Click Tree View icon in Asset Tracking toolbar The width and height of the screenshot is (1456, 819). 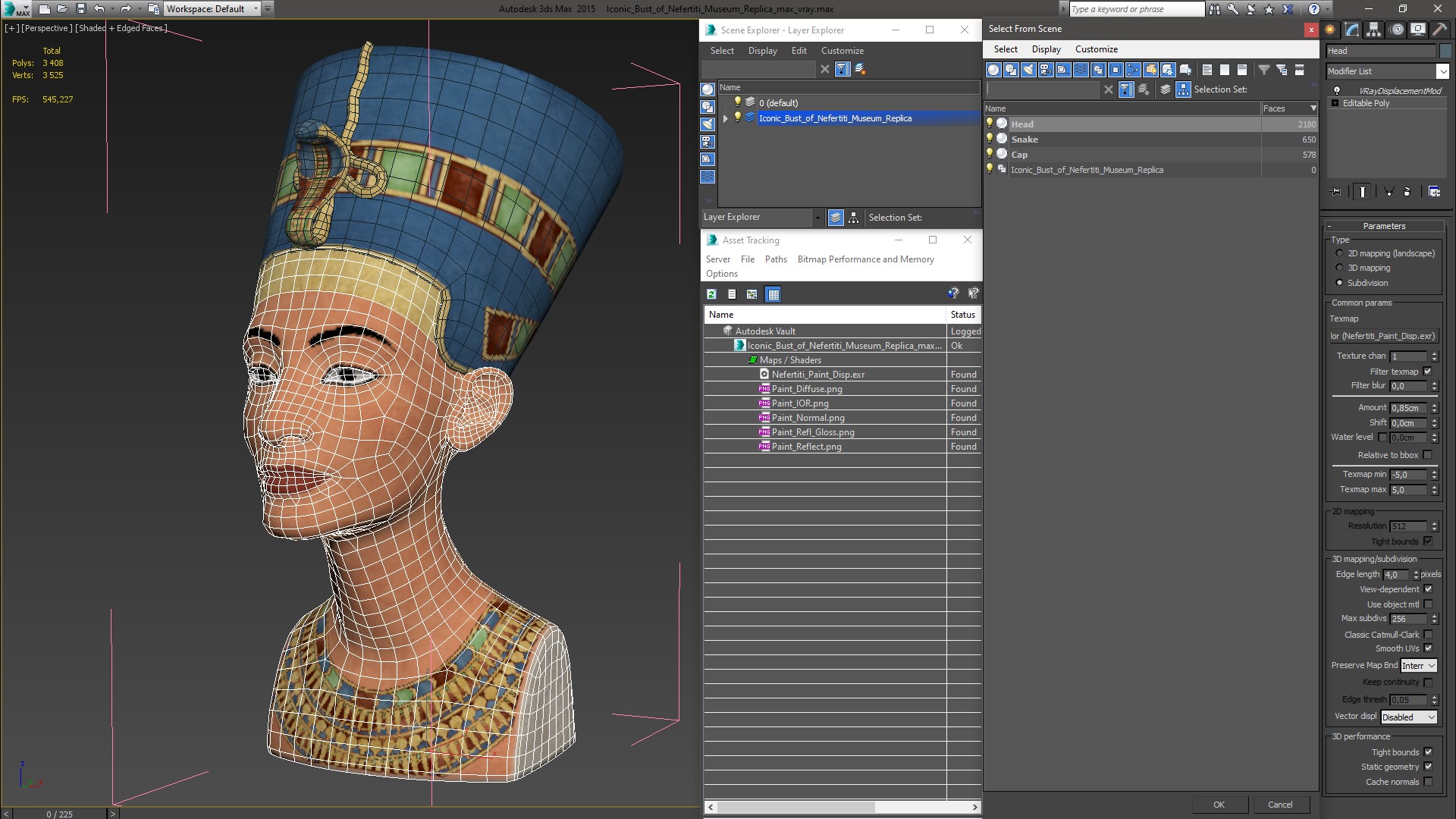(x=752, y=294)
